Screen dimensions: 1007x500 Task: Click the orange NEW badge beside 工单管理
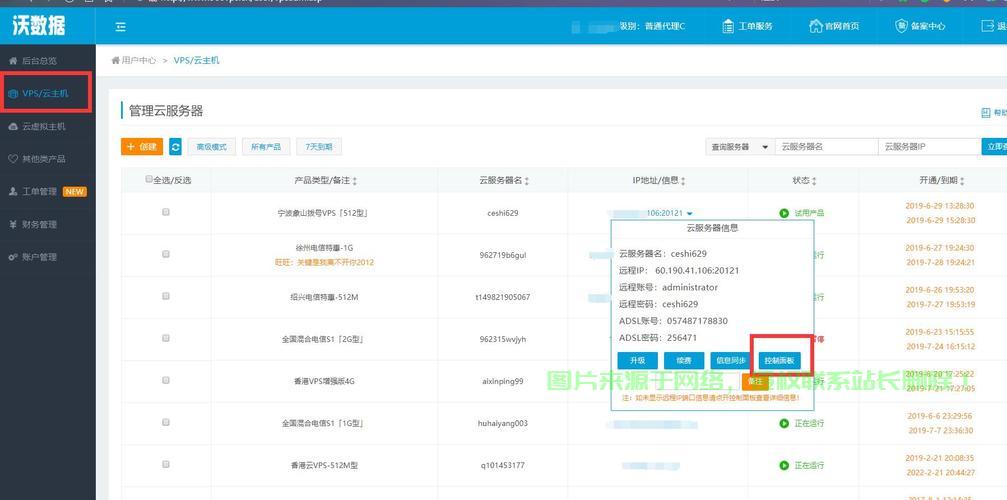pyautogui.click(x=74, y=192)
